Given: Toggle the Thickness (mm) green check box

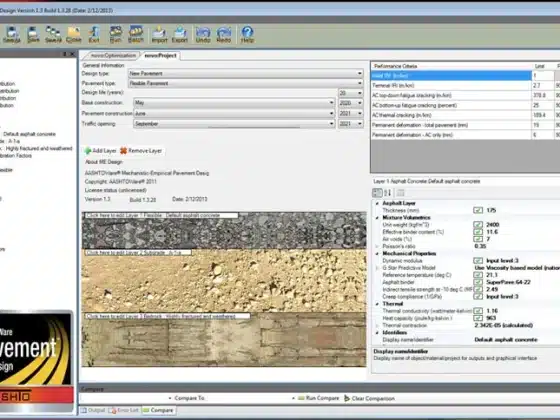Looking at the screenshot, I should [478, 210].
